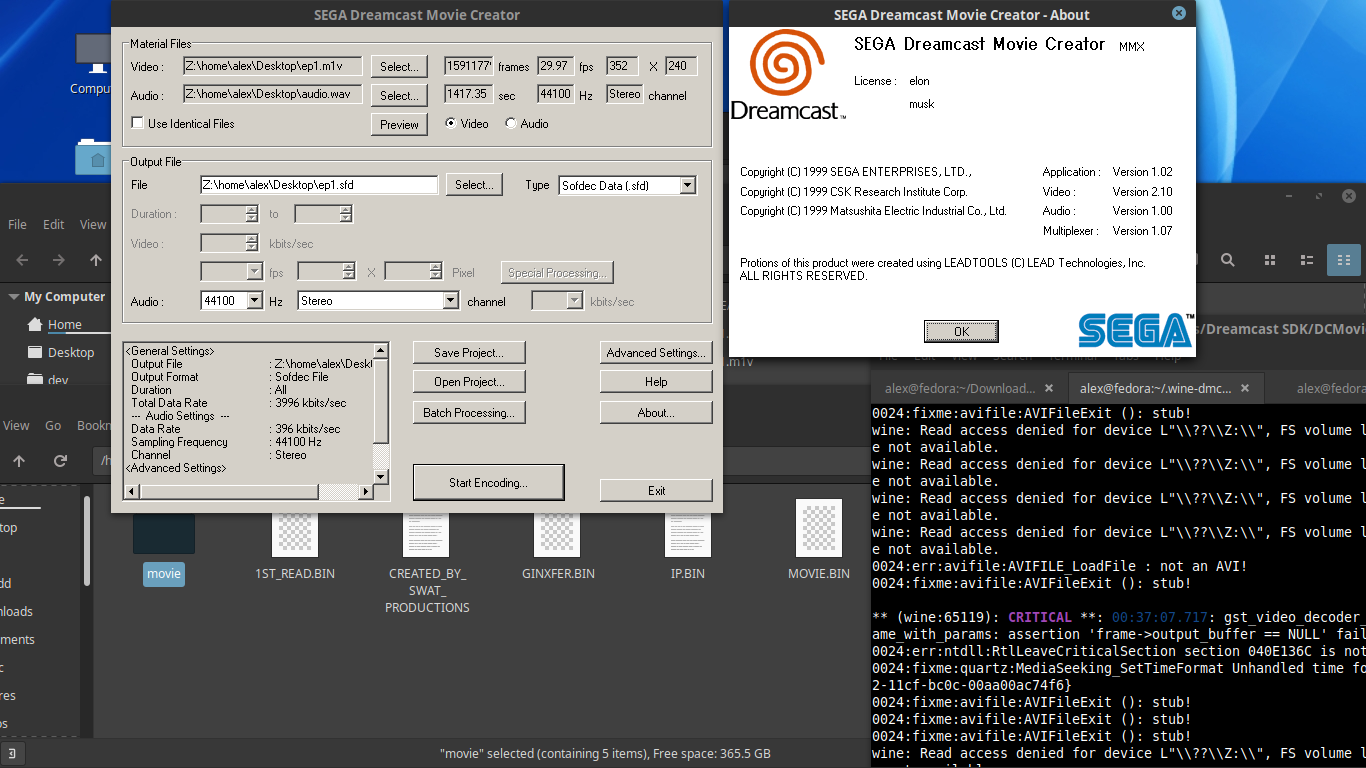Screen dimensions: 1366x768
Task: Click the Exit button
Action: pos(656,491)
